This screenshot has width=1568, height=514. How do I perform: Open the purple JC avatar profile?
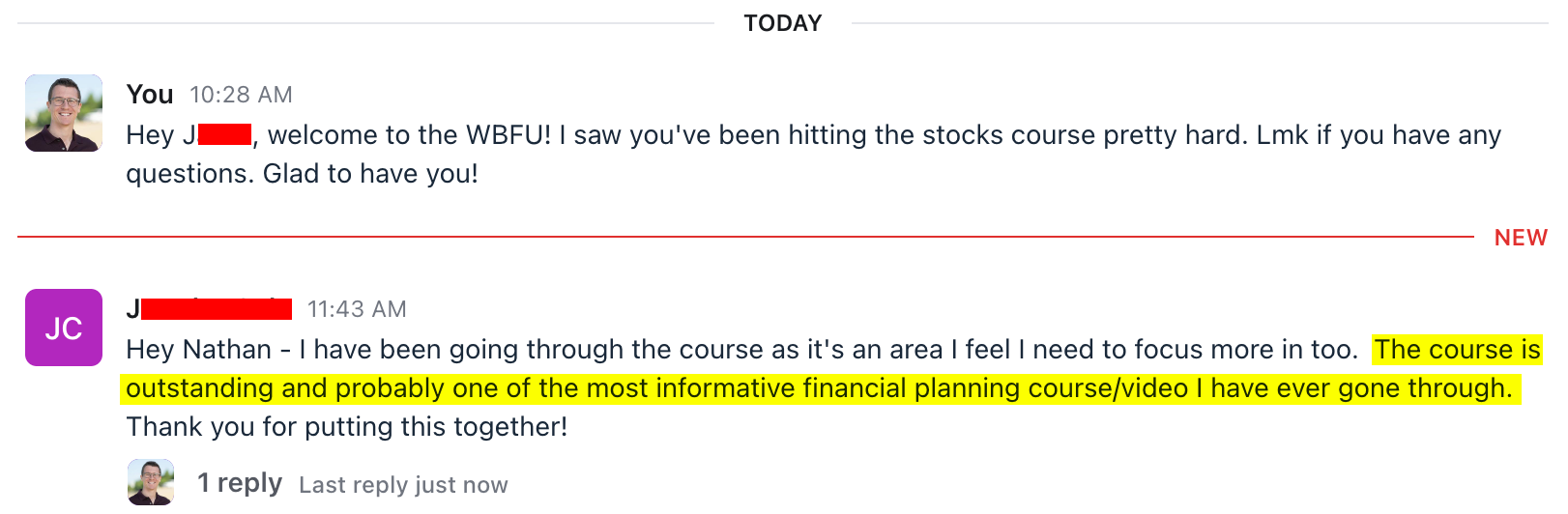[64, 328]
